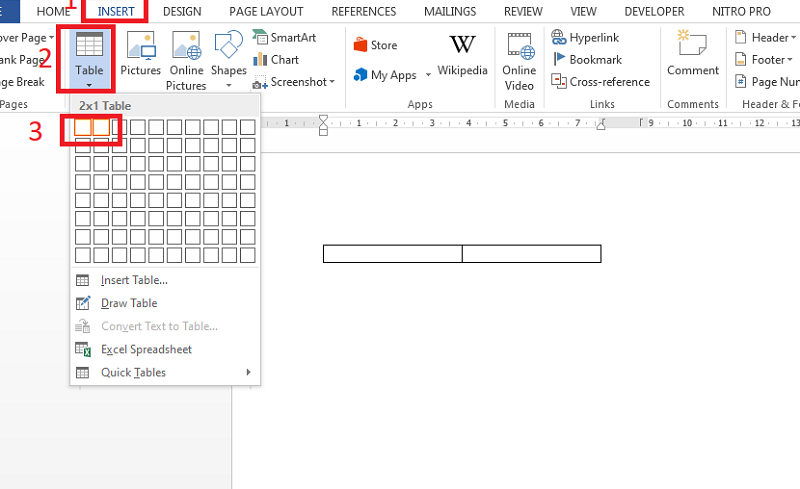Open Online Pictures search
This screenshot has width=800, height=489.
click(186, 61)
